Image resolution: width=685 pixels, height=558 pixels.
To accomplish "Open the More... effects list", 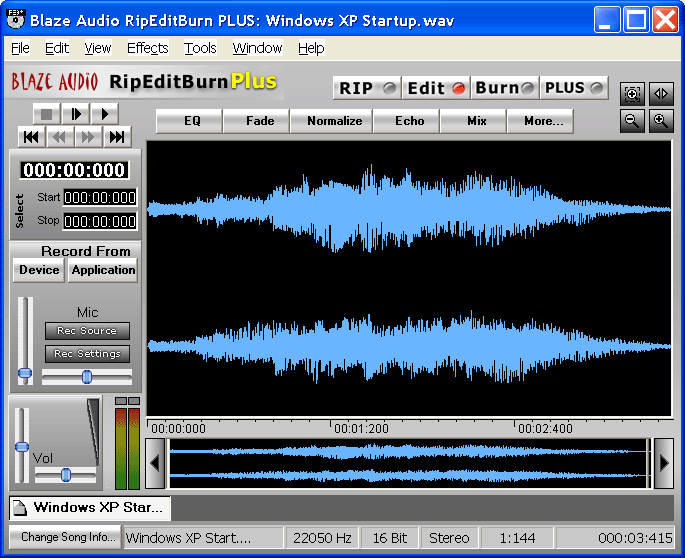I will point(540,121).
